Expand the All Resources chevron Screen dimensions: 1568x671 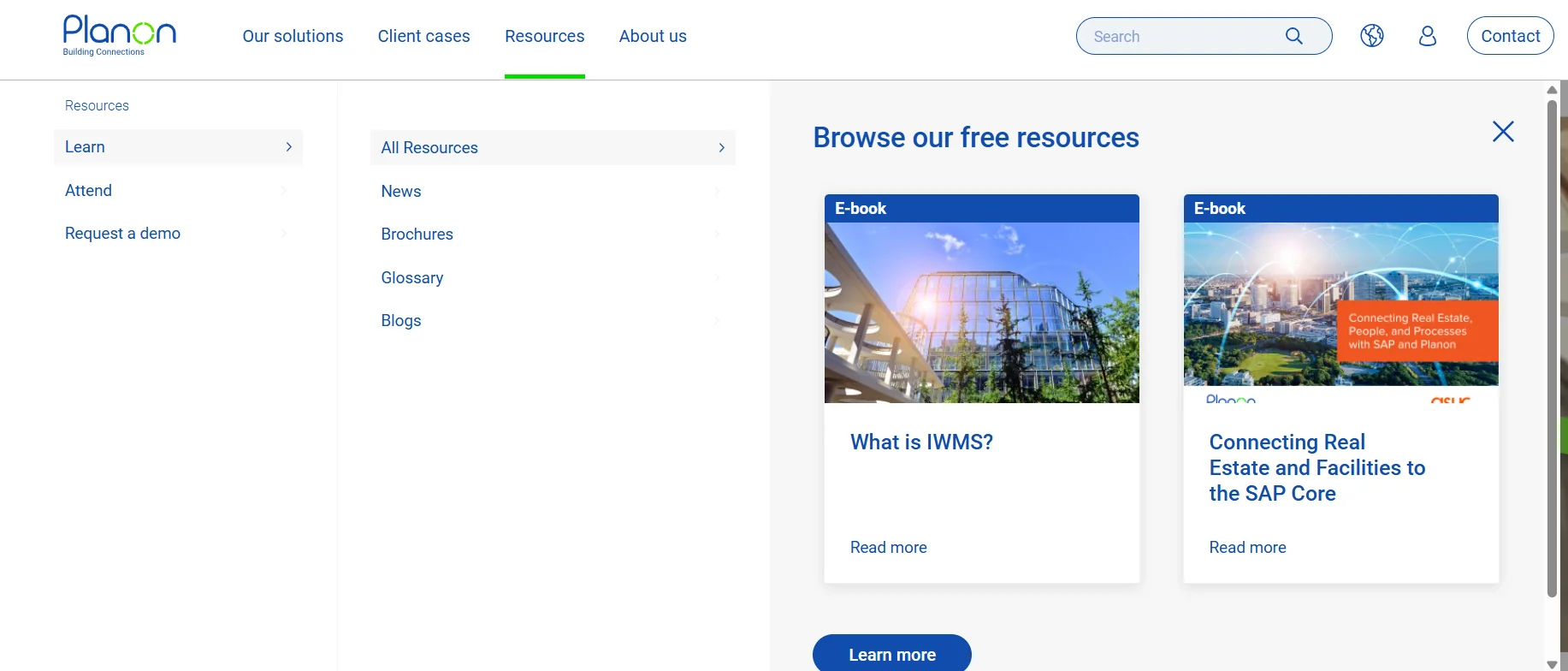coord(721,148)
